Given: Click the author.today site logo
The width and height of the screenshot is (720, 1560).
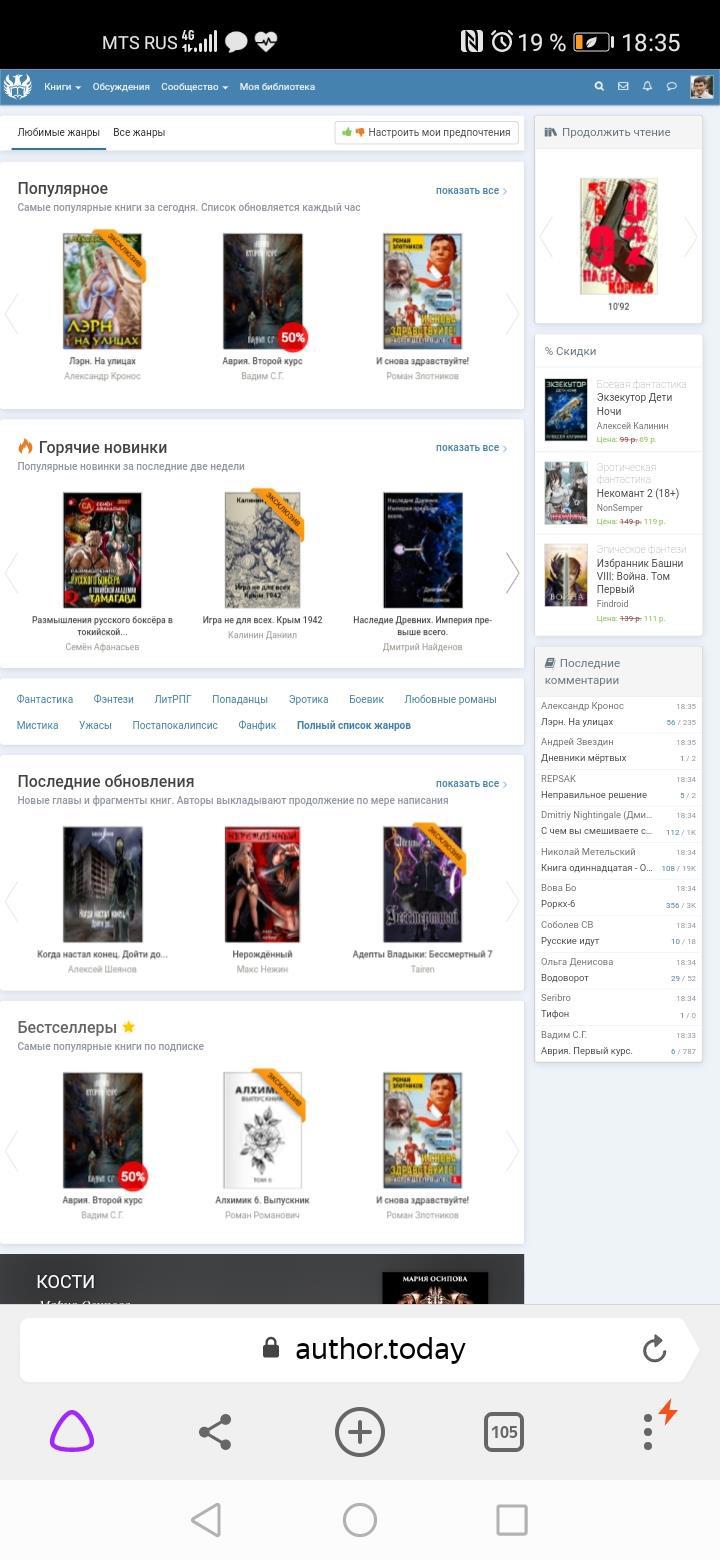Looking at the screenshot, I should (18, 87).
